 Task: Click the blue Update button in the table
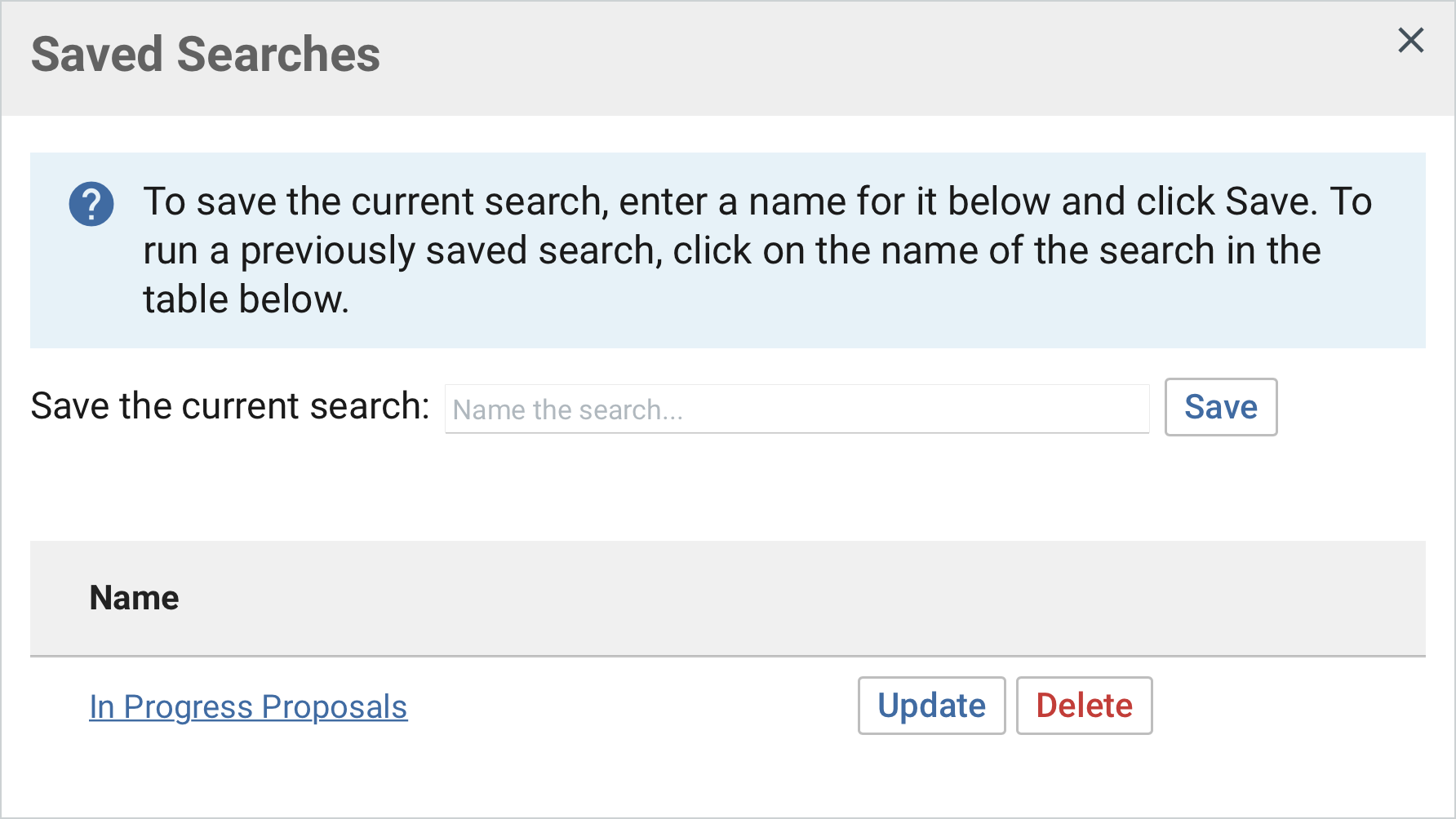coord(931,706)
